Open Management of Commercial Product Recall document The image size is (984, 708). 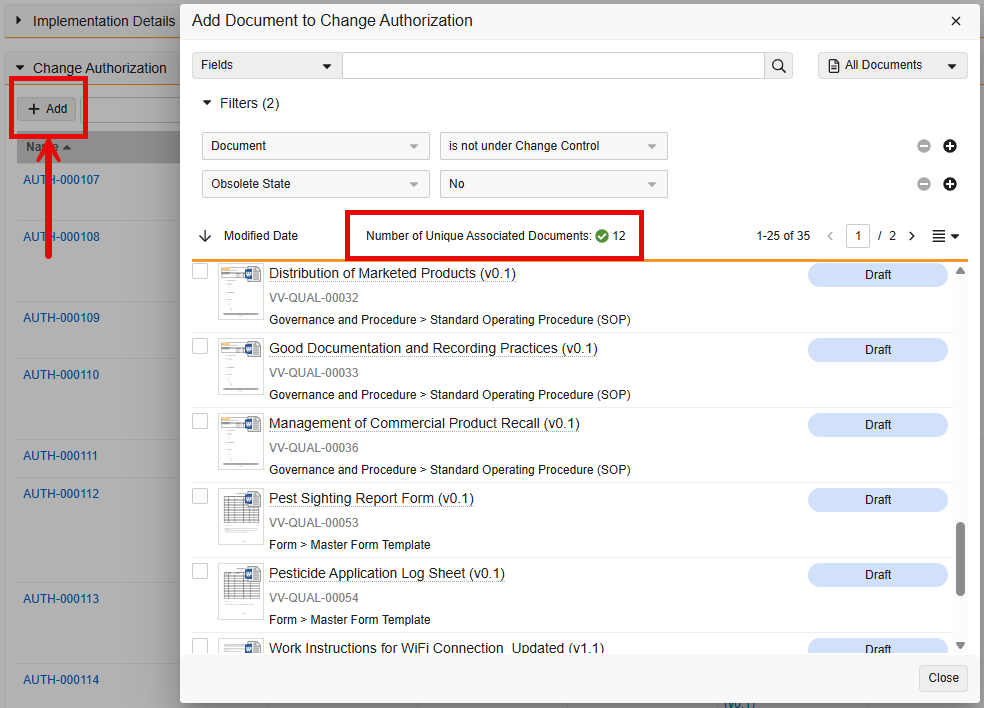(424, 423)
